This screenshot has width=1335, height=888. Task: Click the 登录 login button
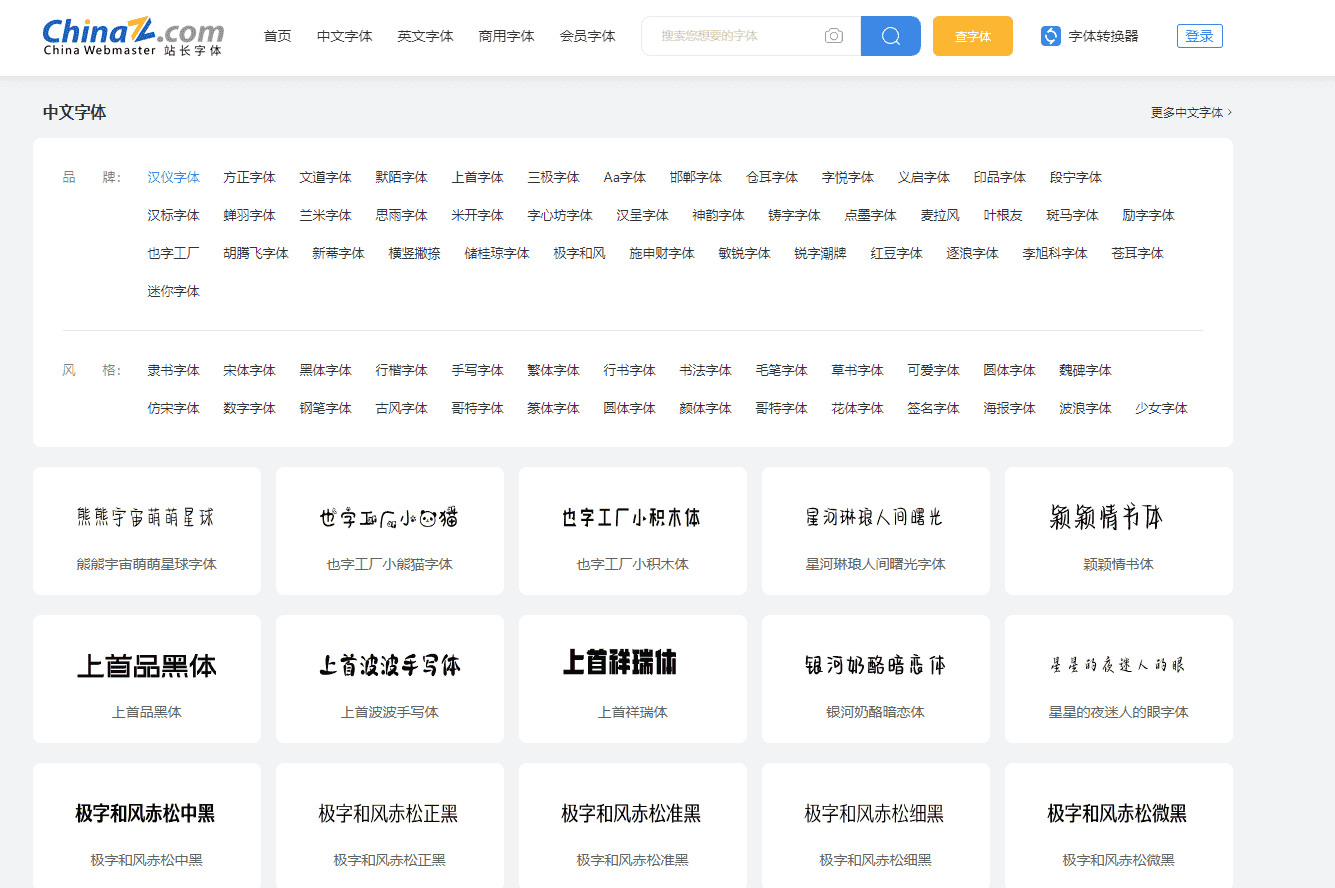pos(1200,36)
